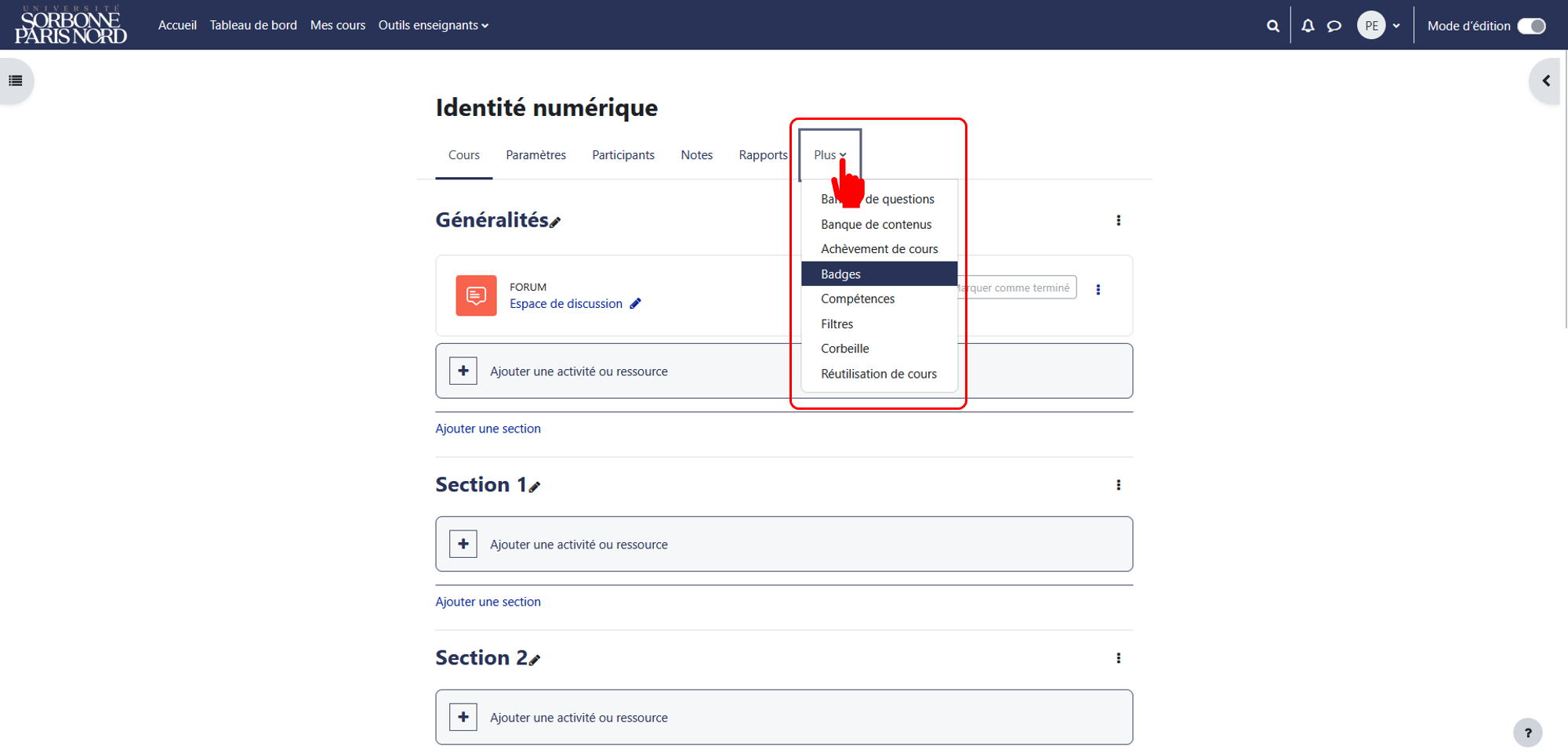Click Ajouter une section below Section 1
The image size is (1568, 753).
coord(488,602)
